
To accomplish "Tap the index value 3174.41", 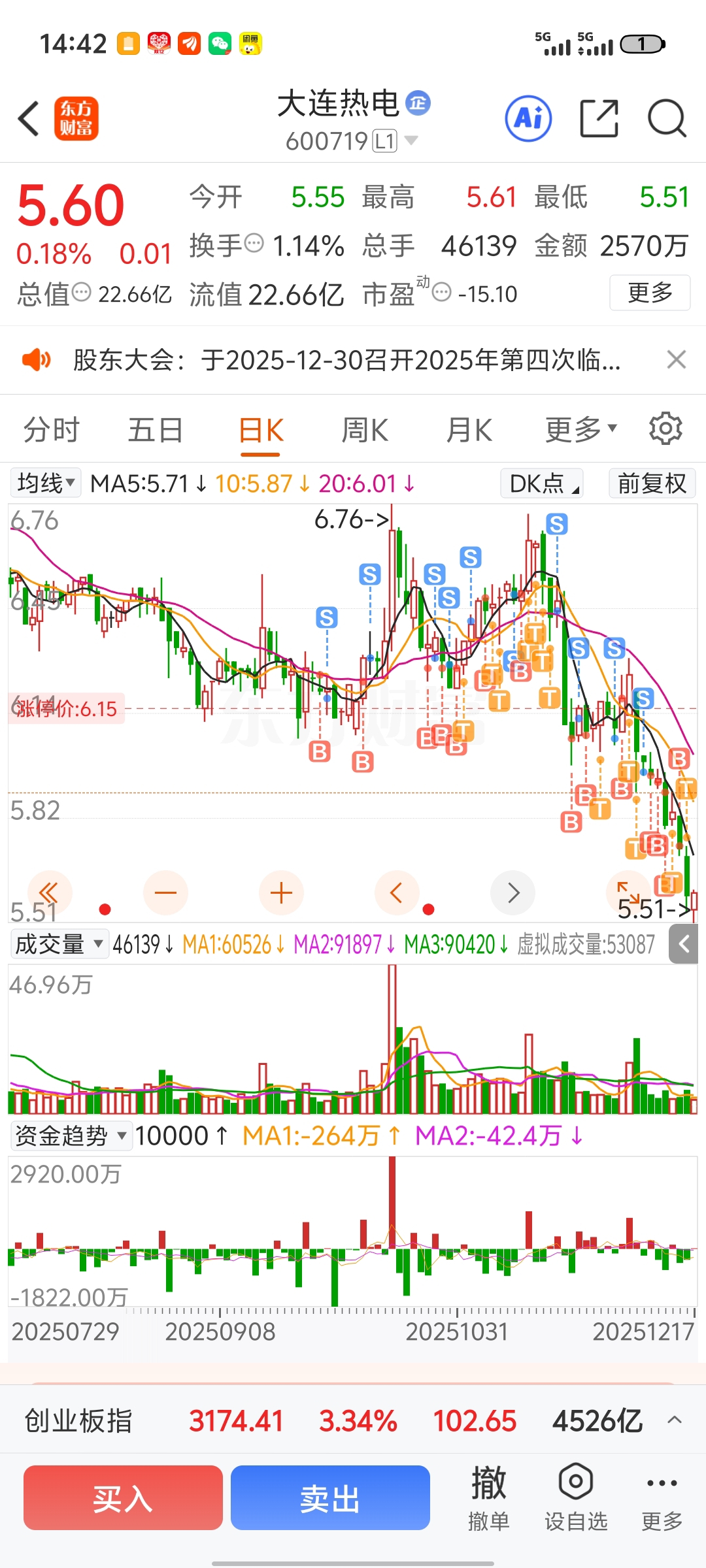I will pyautogui.click(x=236, y=1420).
